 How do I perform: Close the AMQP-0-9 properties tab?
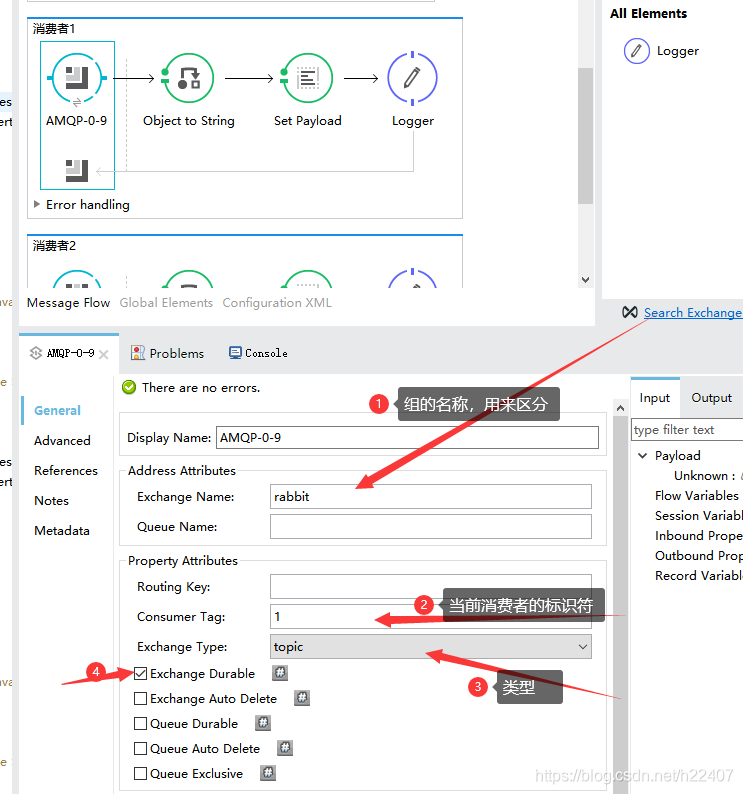pos(104,354)
